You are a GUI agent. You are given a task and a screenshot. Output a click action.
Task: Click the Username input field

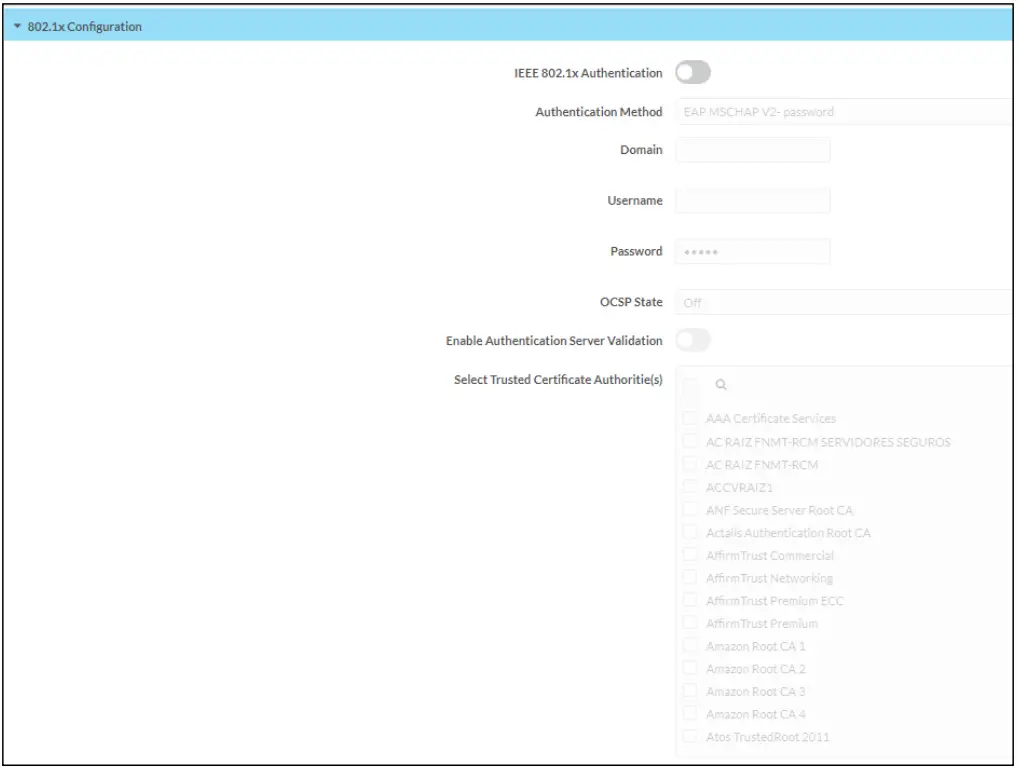point(753,201)
